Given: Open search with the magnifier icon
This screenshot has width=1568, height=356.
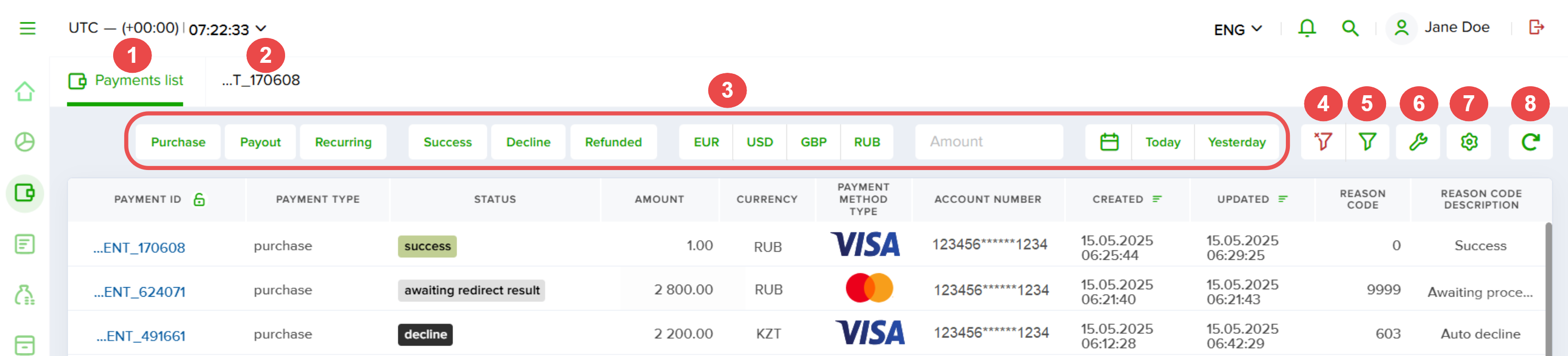Looking at the screenshot, I should [1350, 28].
